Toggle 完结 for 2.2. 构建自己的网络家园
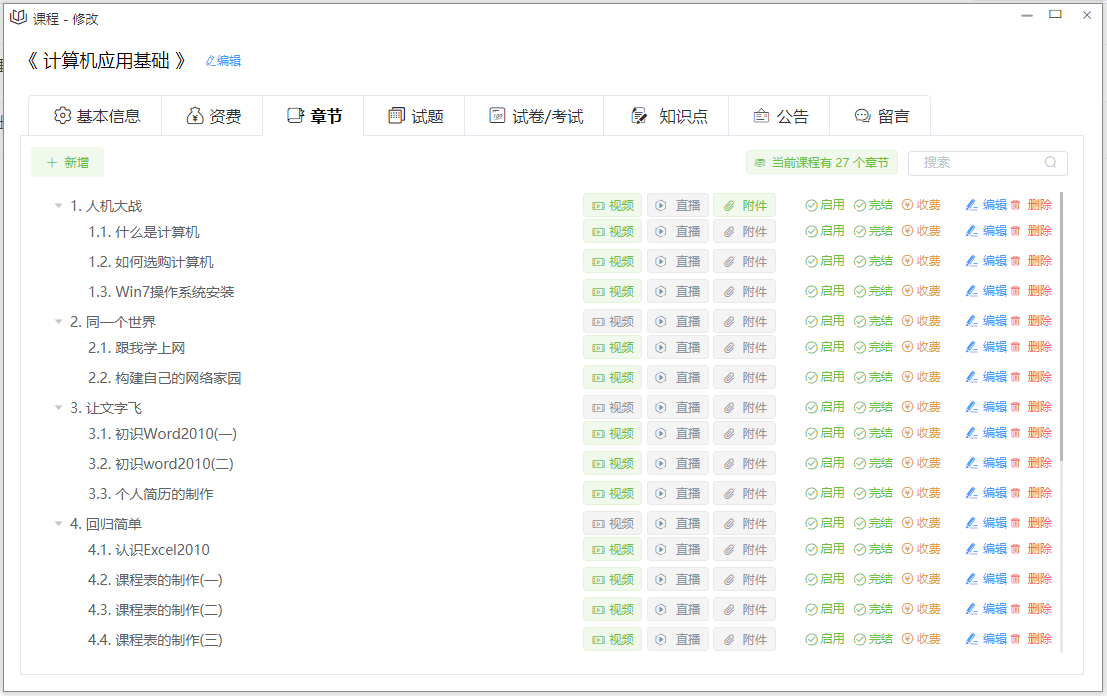Viewport: 1107px width, 696px height. point(873,377)
